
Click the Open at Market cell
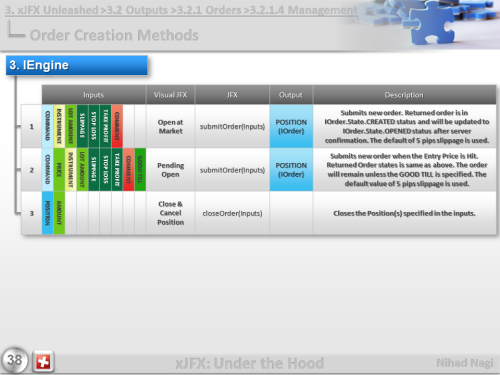click(170, 127)
